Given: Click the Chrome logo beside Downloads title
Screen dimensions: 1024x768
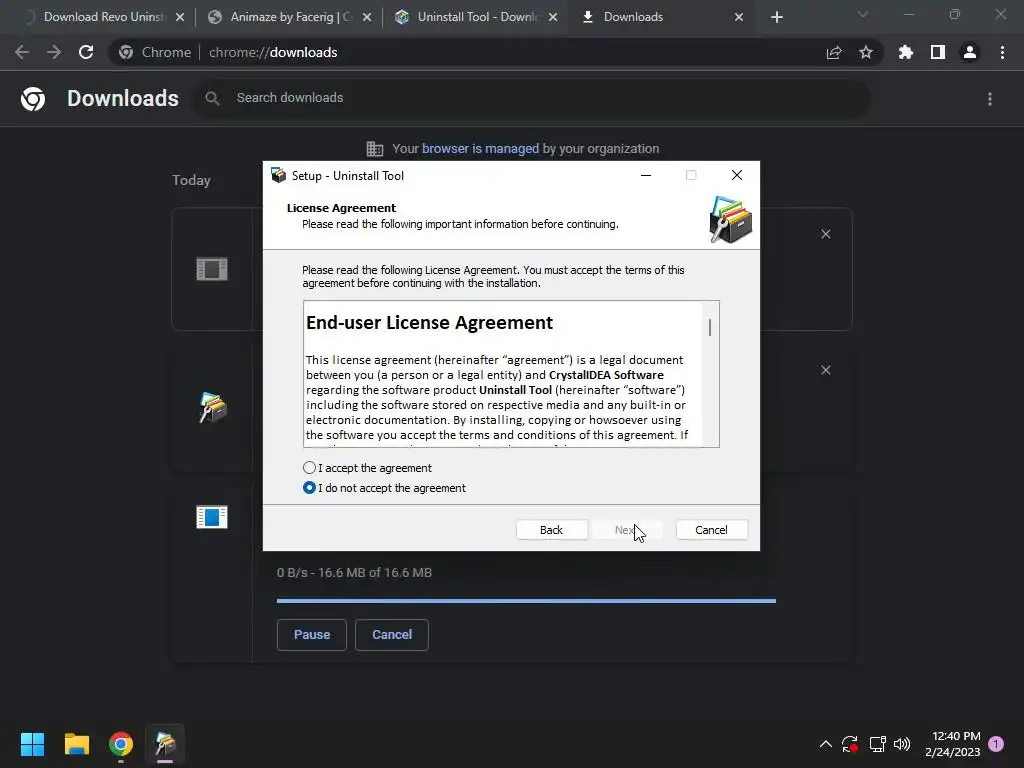Looking at the screenshot, I should pos(33,99).
